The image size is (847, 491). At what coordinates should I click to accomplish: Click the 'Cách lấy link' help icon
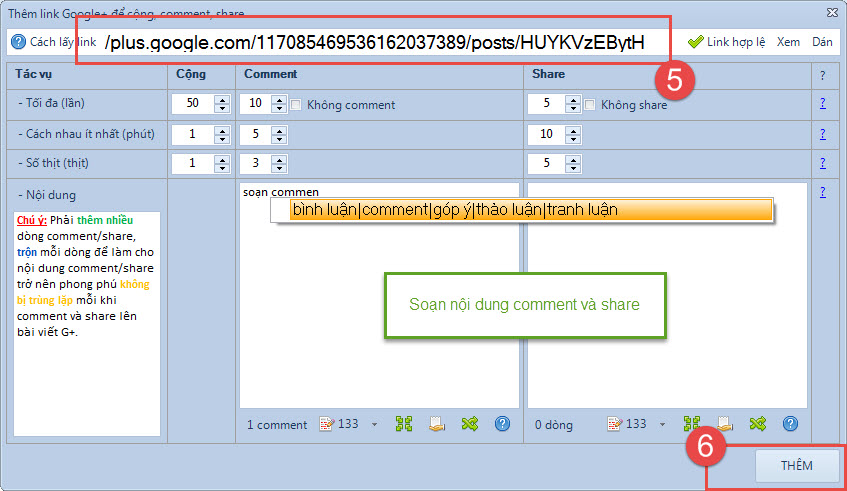18,42
